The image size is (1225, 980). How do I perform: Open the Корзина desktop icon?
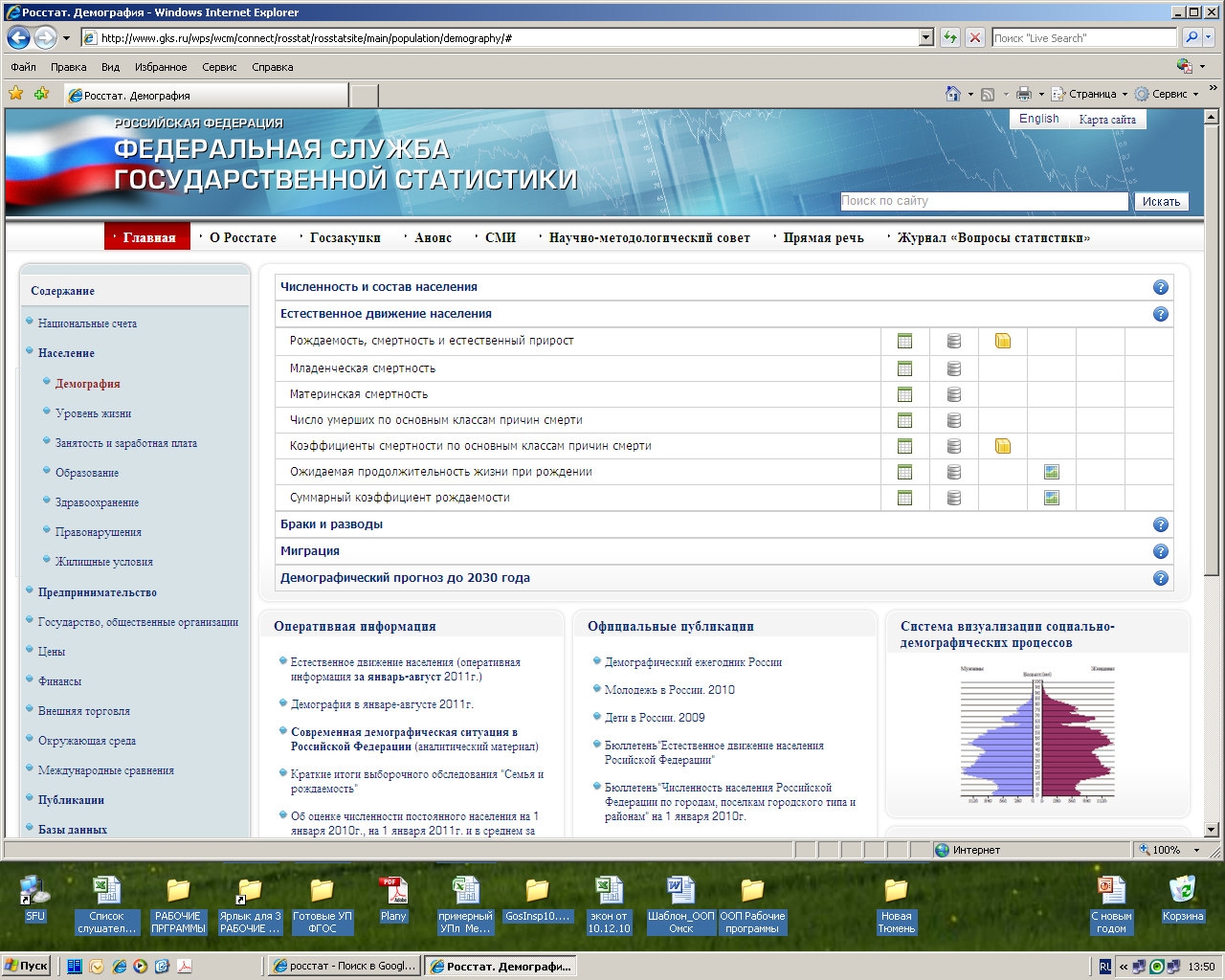click(1183, 900)
